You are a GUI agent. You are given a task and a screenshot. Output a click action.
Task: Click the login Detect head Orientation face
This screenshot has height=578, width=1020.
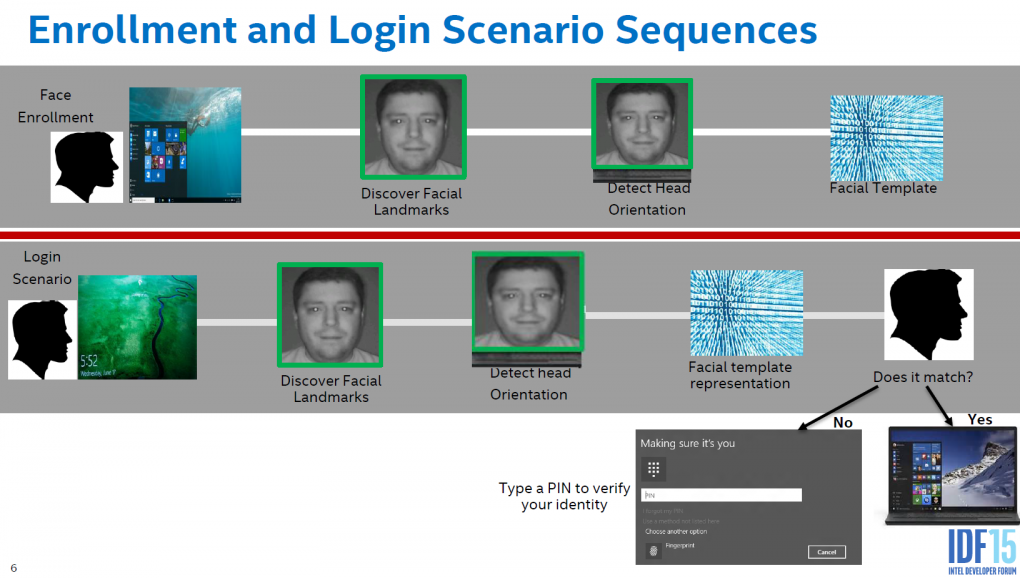(528, 302)
